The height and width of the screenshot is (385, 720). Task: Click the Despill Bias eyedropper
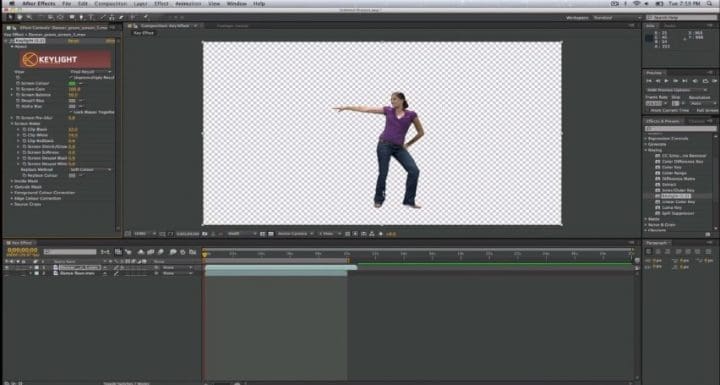(x=81, y=100)
